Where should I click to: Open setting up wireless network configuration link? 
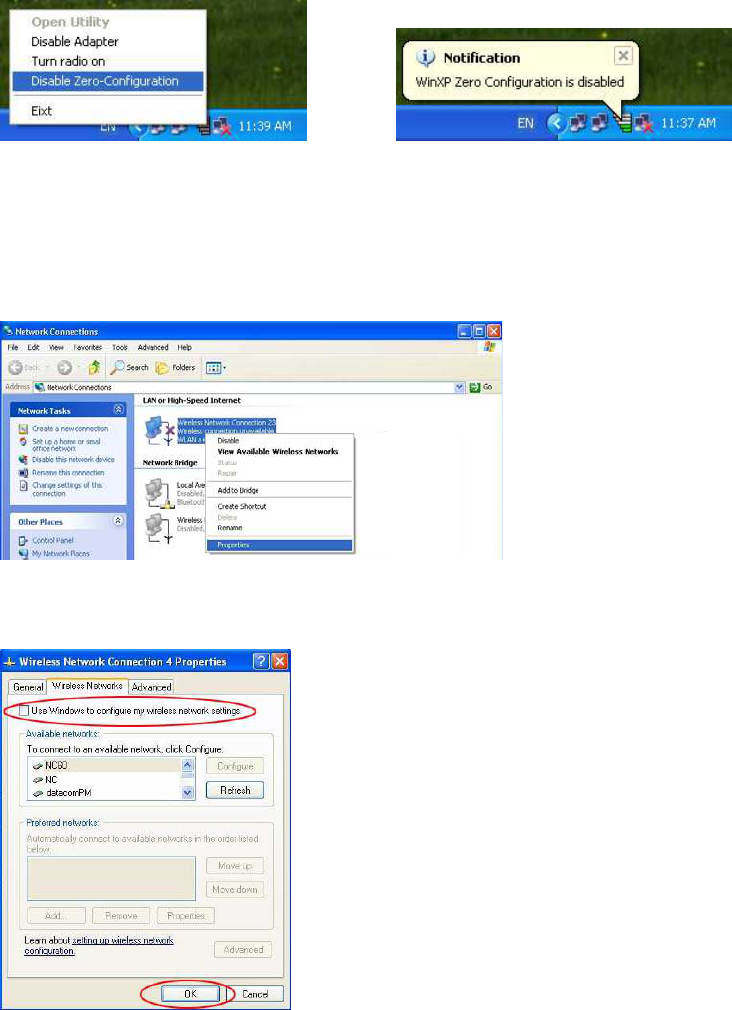99,945
